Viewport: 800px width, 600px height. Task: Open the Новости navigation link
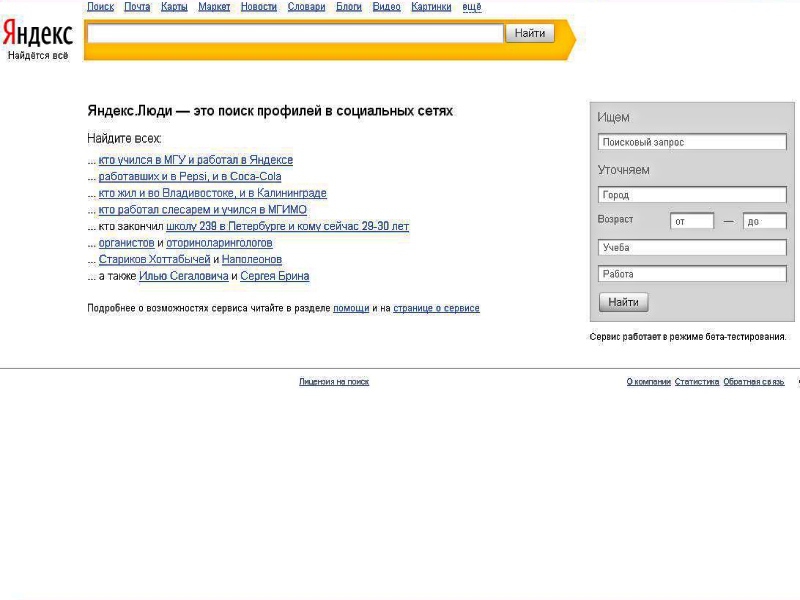pos(259,7)
